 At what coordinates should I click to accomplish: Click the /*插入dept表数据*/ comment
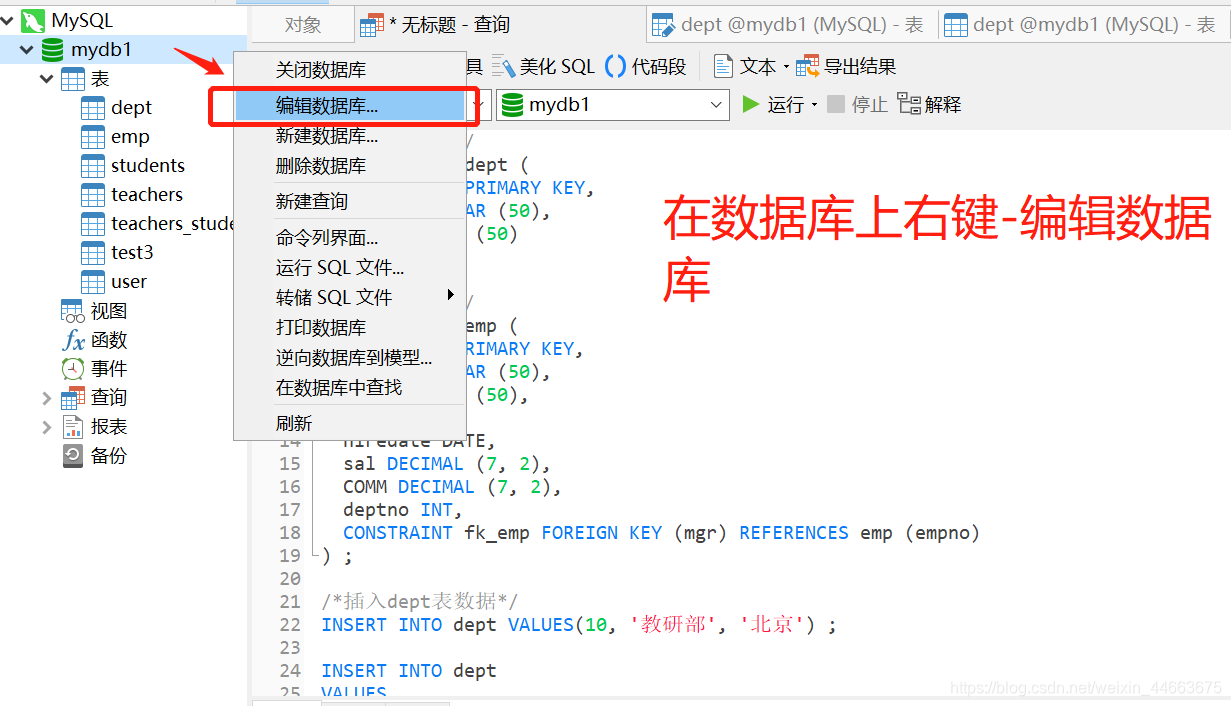(420, 601)
